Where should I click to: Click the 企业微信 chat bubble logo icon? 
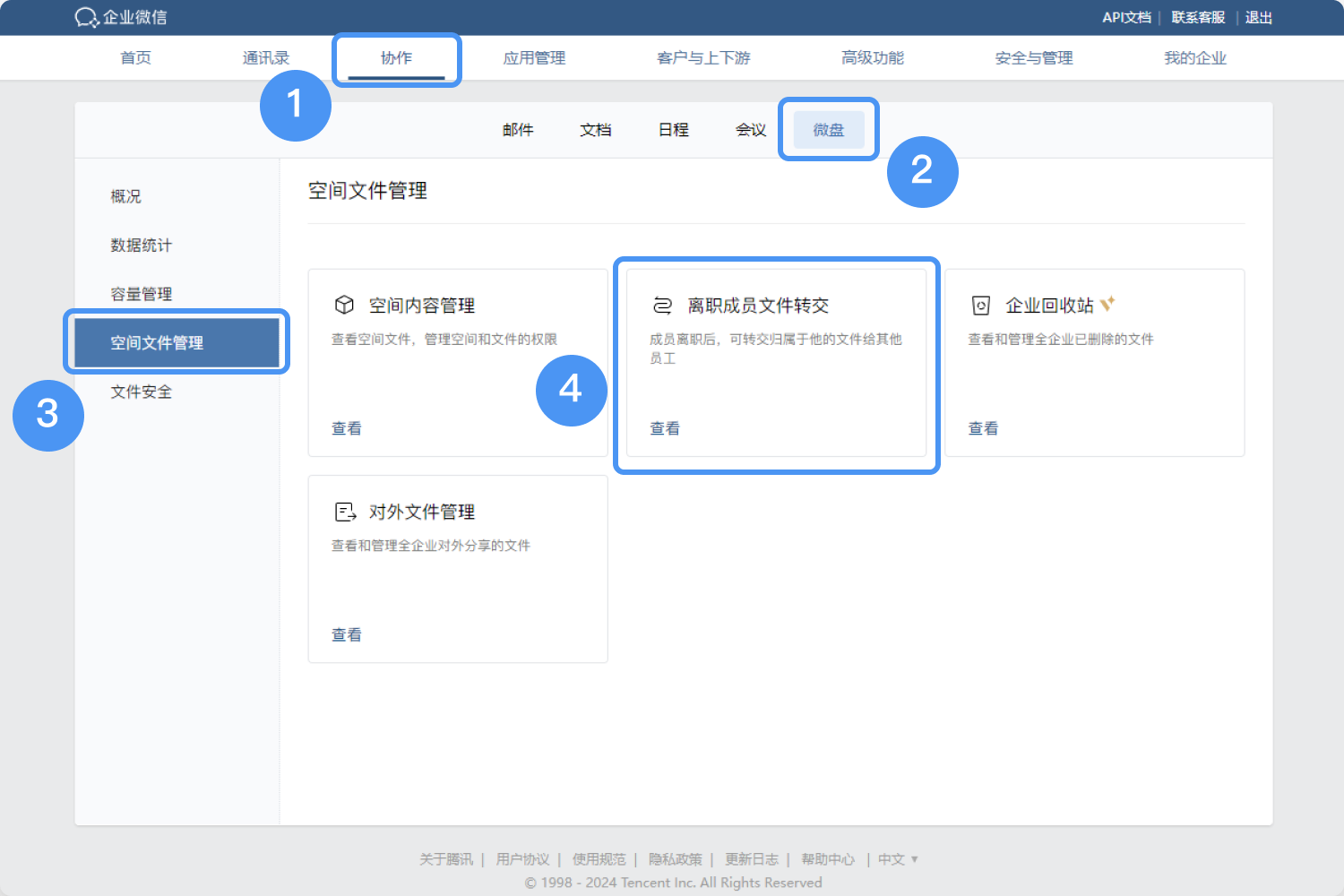(x=86, y=17)
